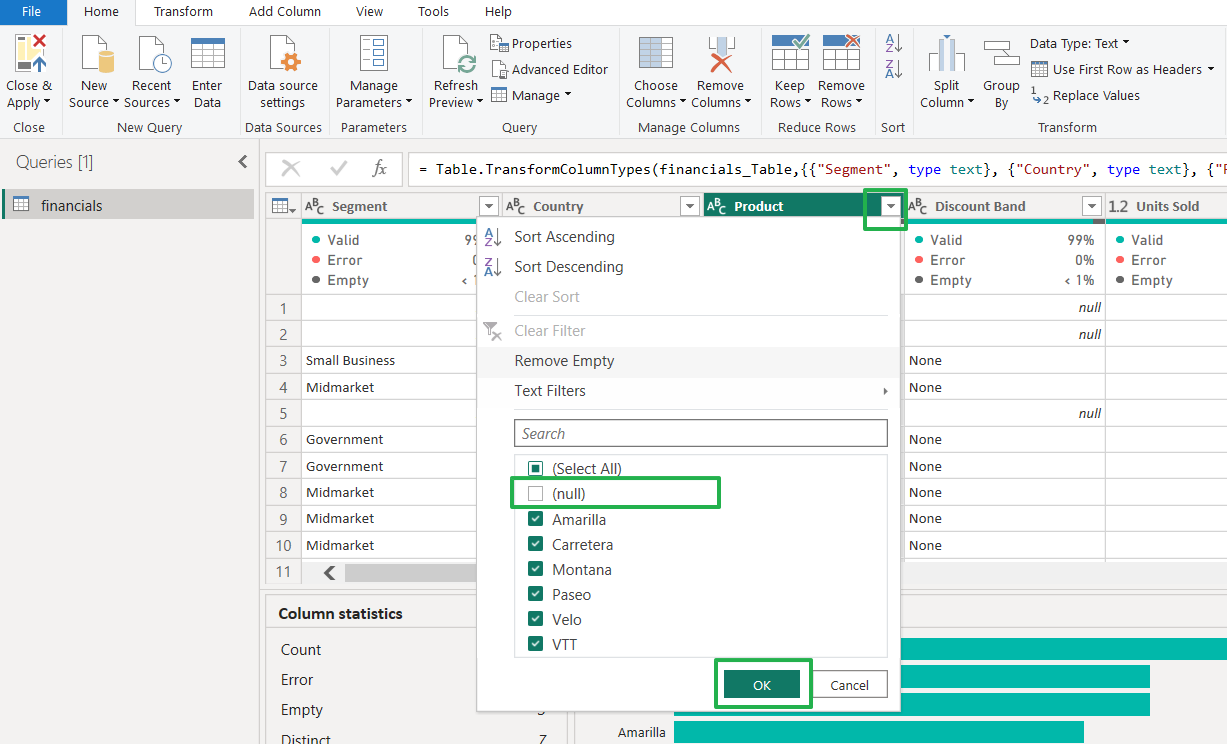This screenshot has height=744, width=1227.
Task: Click Manage Parameters icon
Action: point(374,54)
